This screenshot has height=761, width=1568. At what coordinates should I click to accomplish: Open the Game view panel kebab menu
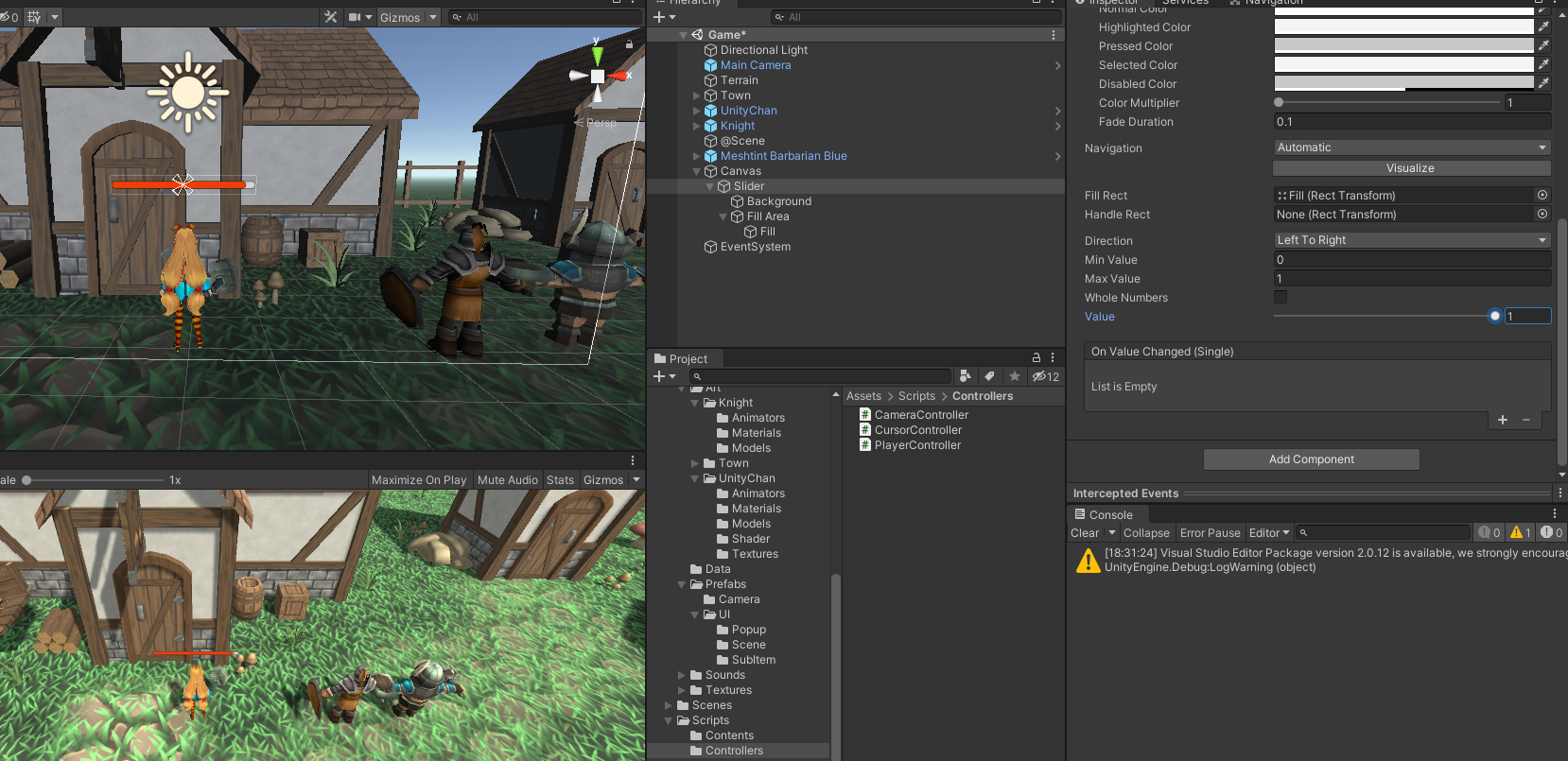tap(633, 460)
